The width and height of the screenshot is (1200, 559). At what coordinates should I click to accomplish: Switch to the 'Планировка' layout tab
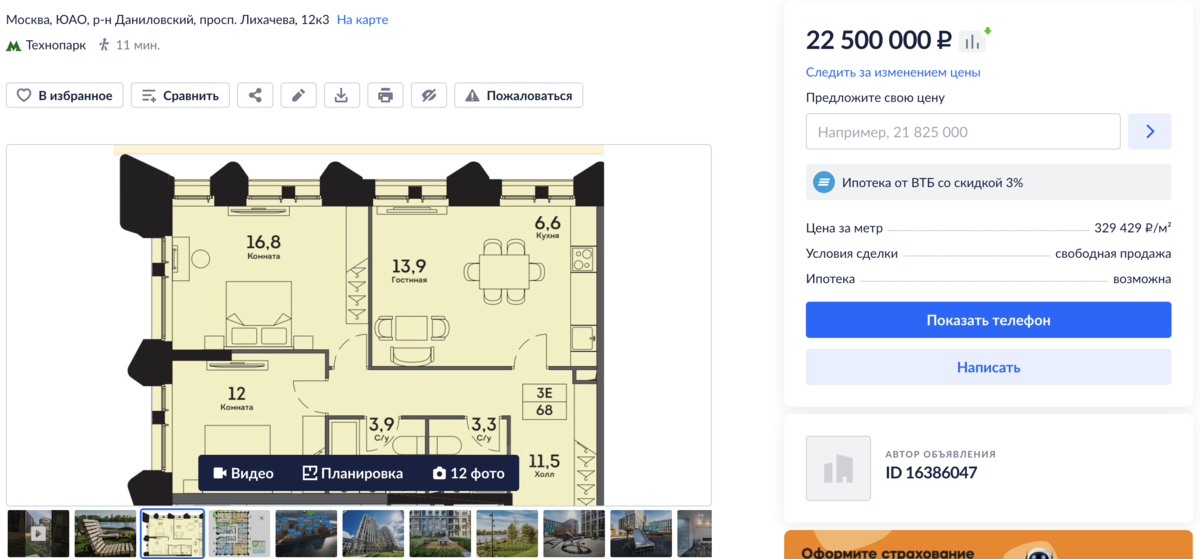tap(353, 473)
